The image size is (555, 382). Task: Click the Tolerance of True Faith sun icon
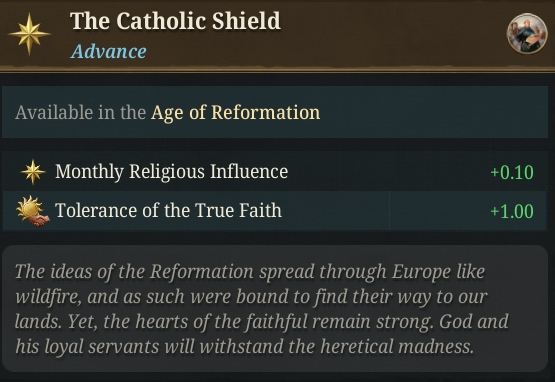(33, 211)
